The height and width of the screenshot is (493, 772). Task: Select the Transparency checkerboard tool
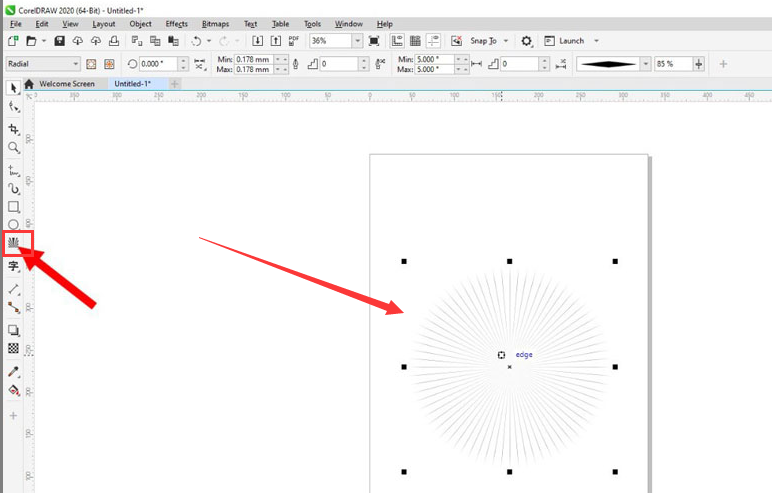[x=13, y=349]
